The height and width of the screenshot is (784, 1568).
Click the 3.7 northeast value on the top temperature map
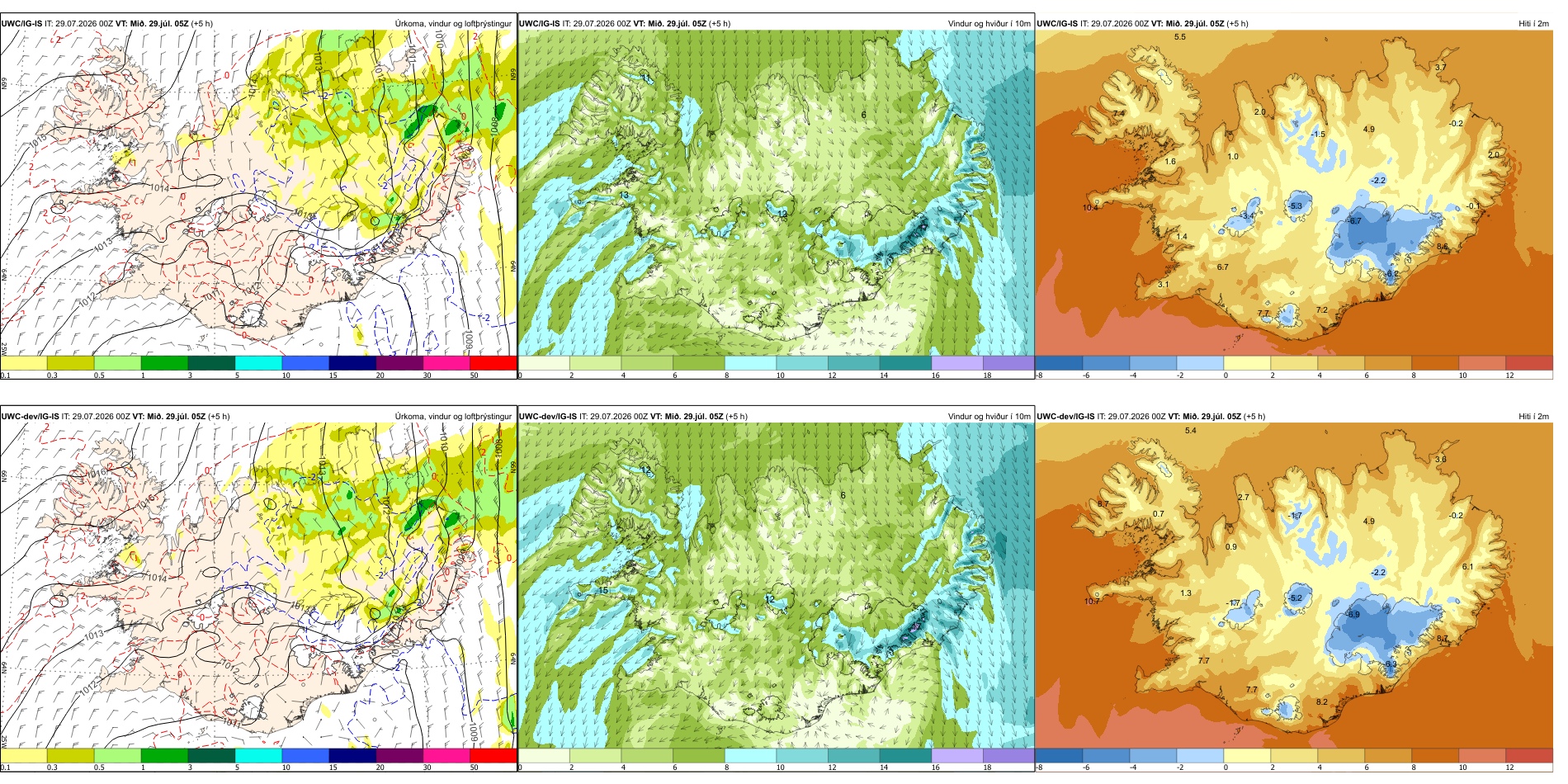coord(1440,68)
